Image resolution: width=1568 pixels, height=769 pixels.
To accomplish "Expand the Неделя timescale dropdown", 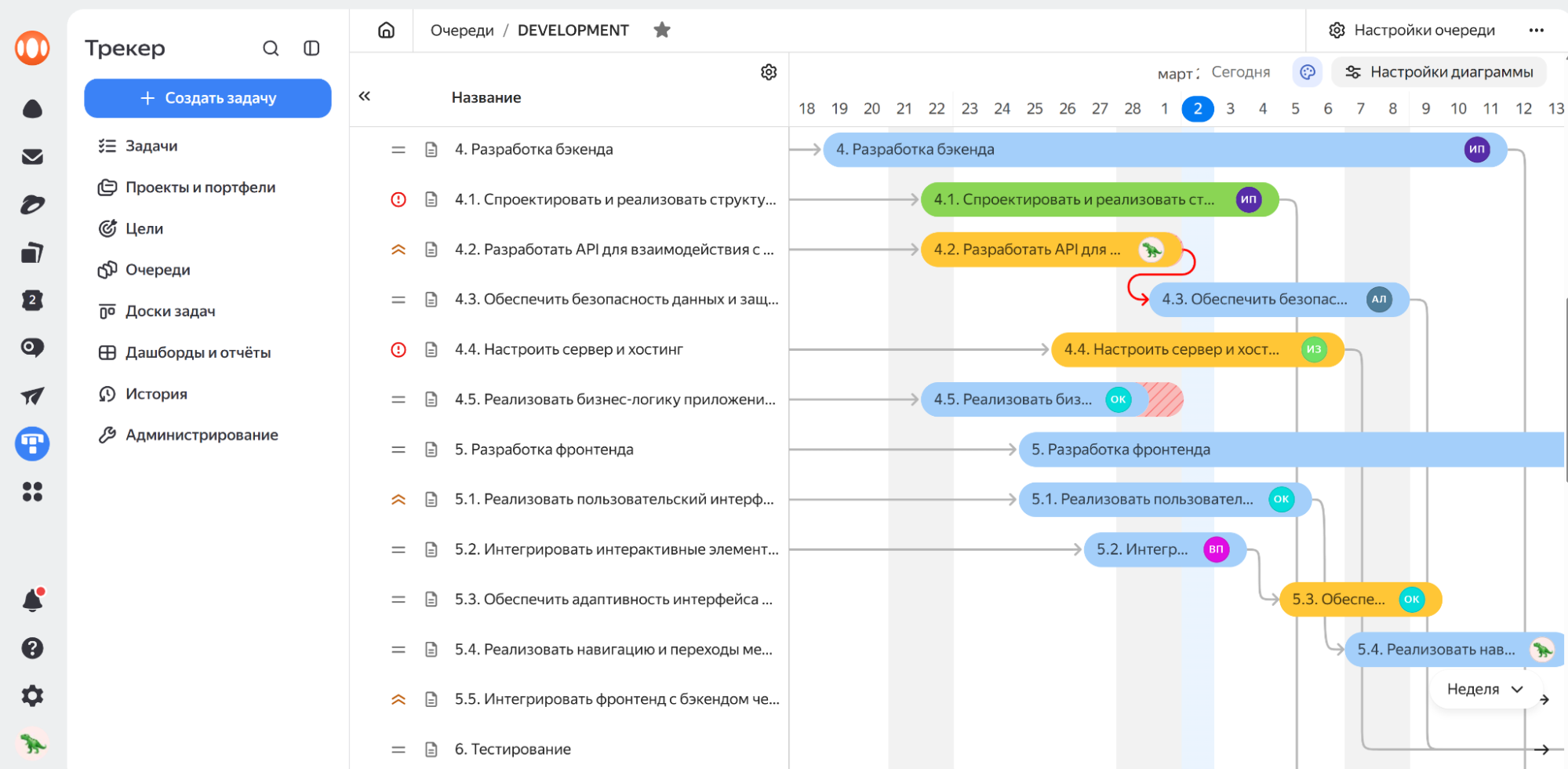I will 1484,689.
